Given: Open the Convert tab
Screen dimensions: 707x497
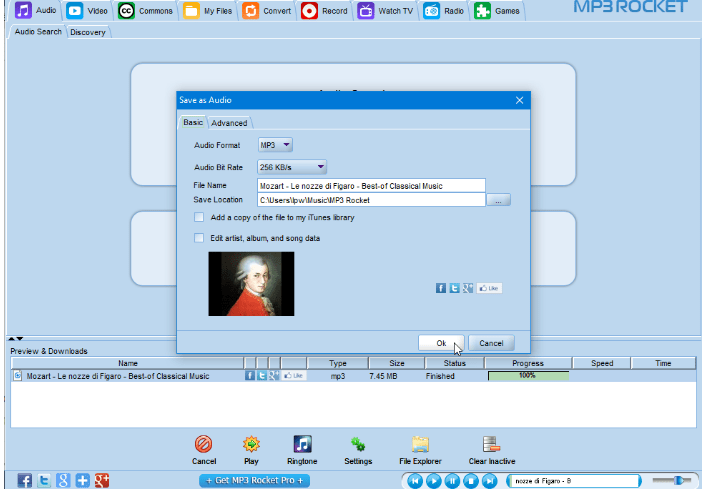Looking at the screenshot, I should [x=266, y=11].
